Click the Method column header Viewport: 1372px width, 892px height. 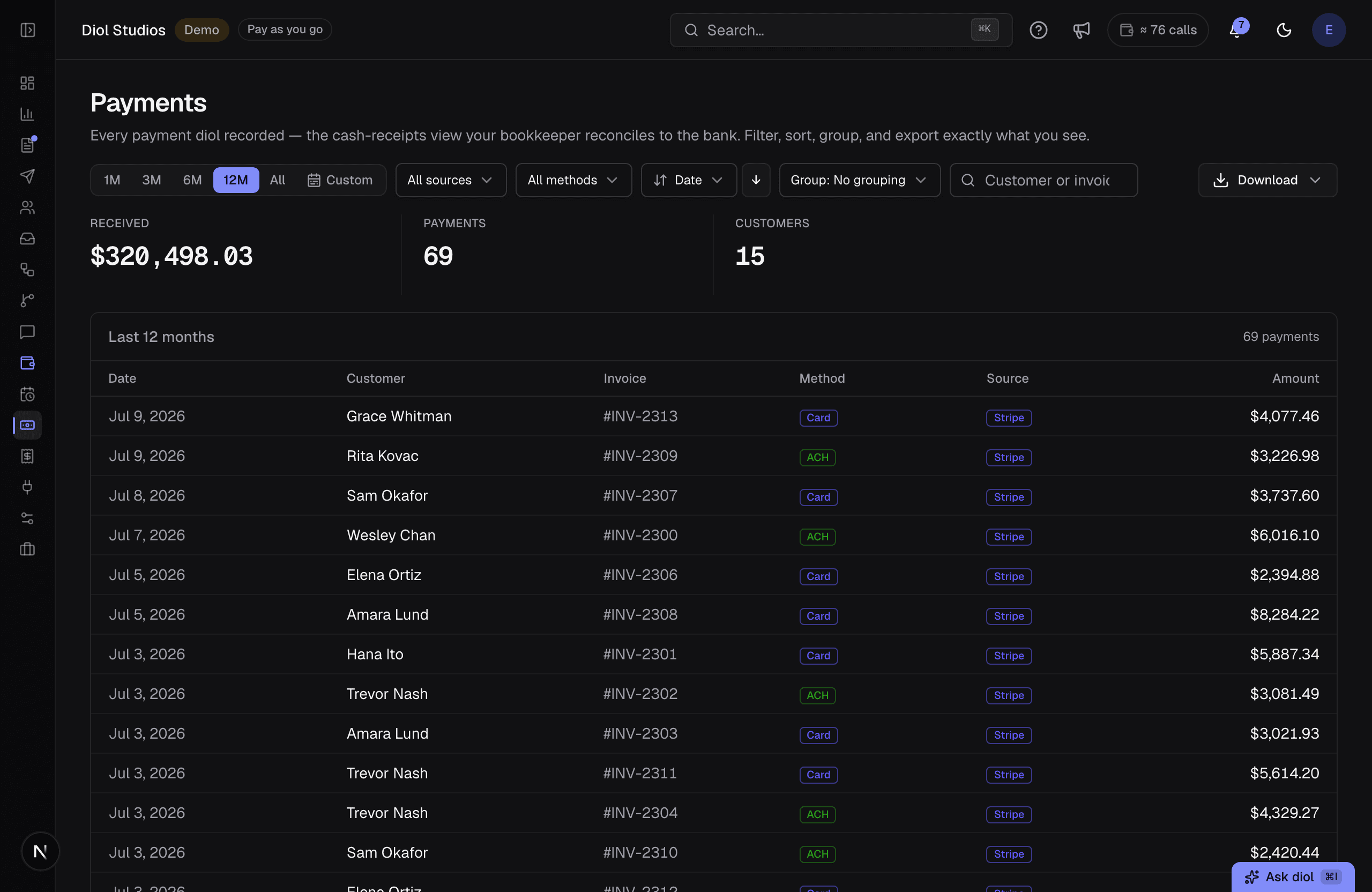[x=822, y=378]
